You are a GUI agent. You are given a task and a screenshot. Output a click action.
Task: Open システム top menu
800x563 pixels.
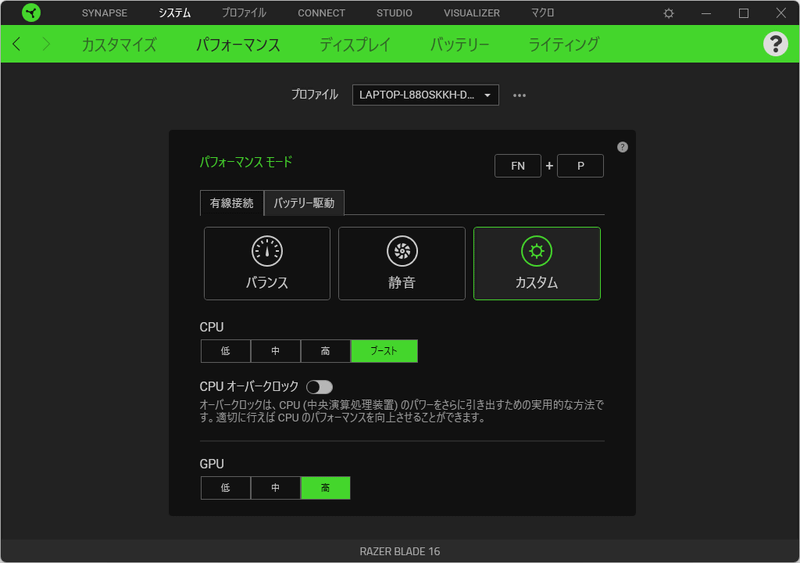point(174,13)
